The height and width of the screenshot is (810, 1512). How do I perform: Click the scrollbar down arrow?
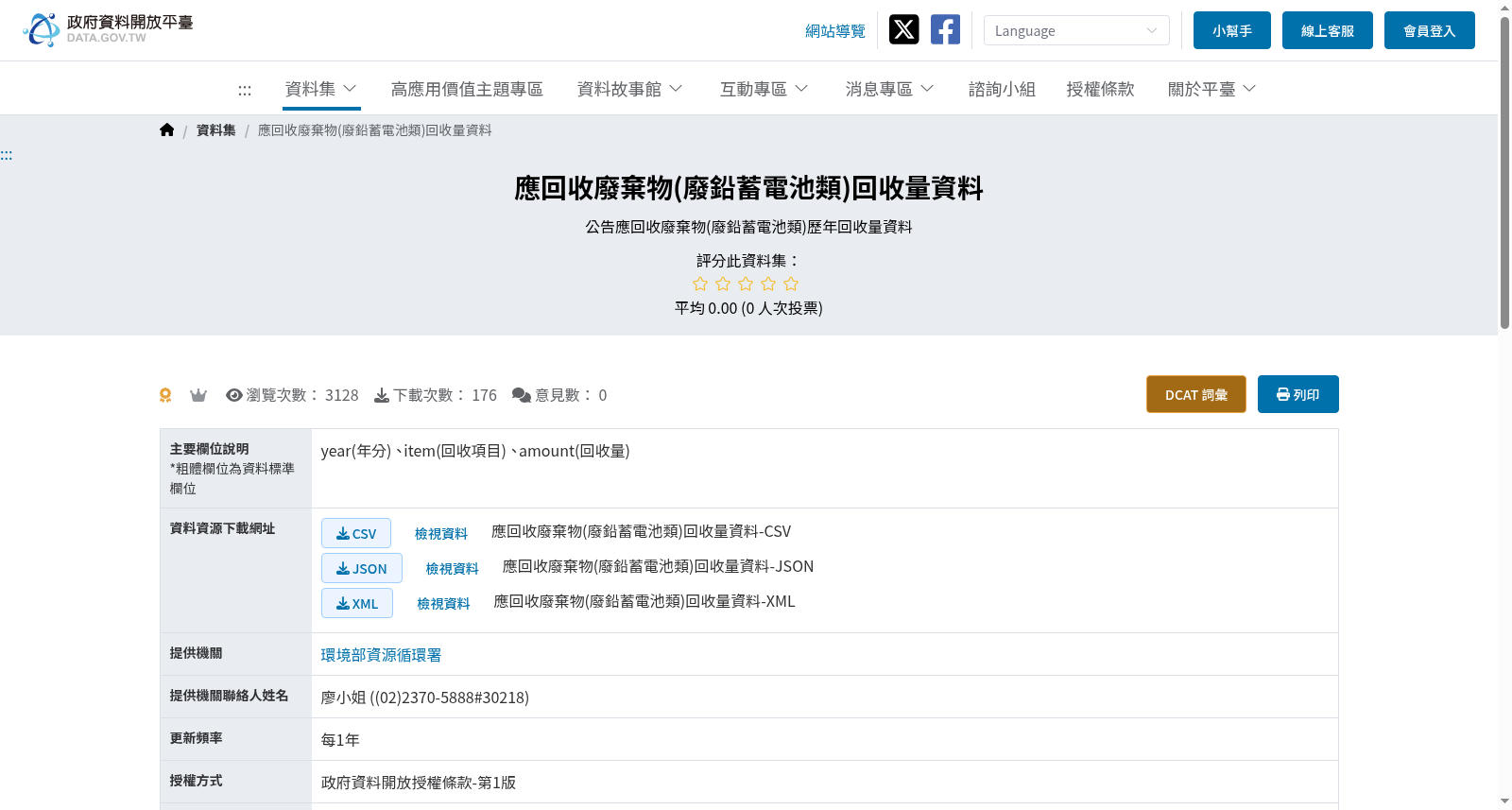tap(1504, 801)
